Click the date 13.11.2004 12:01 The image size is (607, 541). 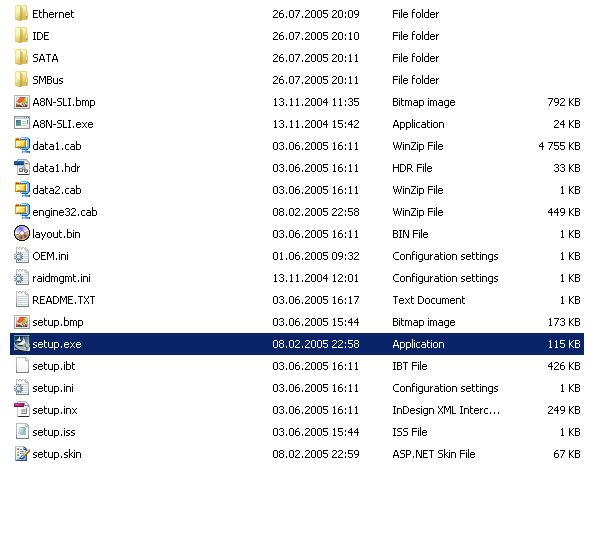pyautogui.click(x=316, y=278)
